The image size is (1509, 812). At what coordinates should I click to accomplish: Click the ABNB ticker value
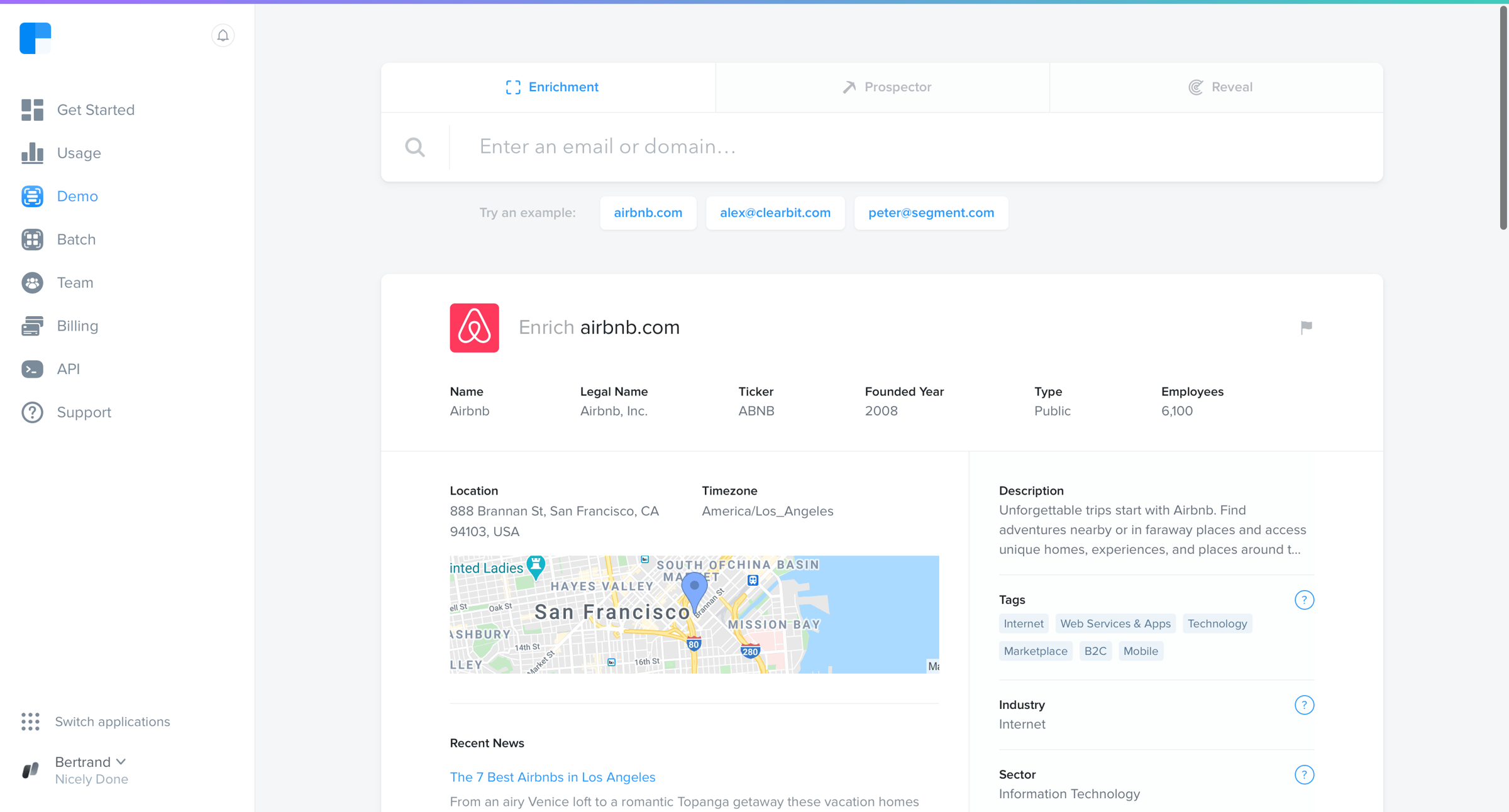(756, 411)
